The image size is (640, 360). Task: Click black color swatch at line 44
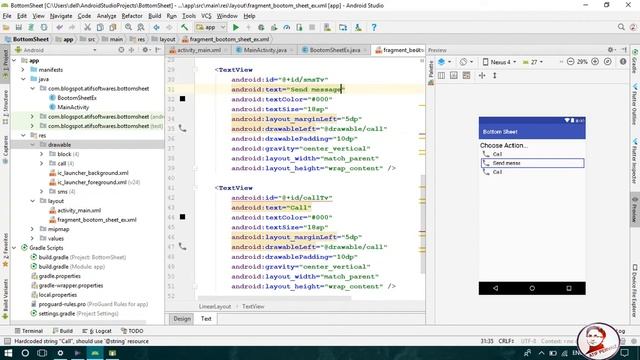tap(182, 217)
